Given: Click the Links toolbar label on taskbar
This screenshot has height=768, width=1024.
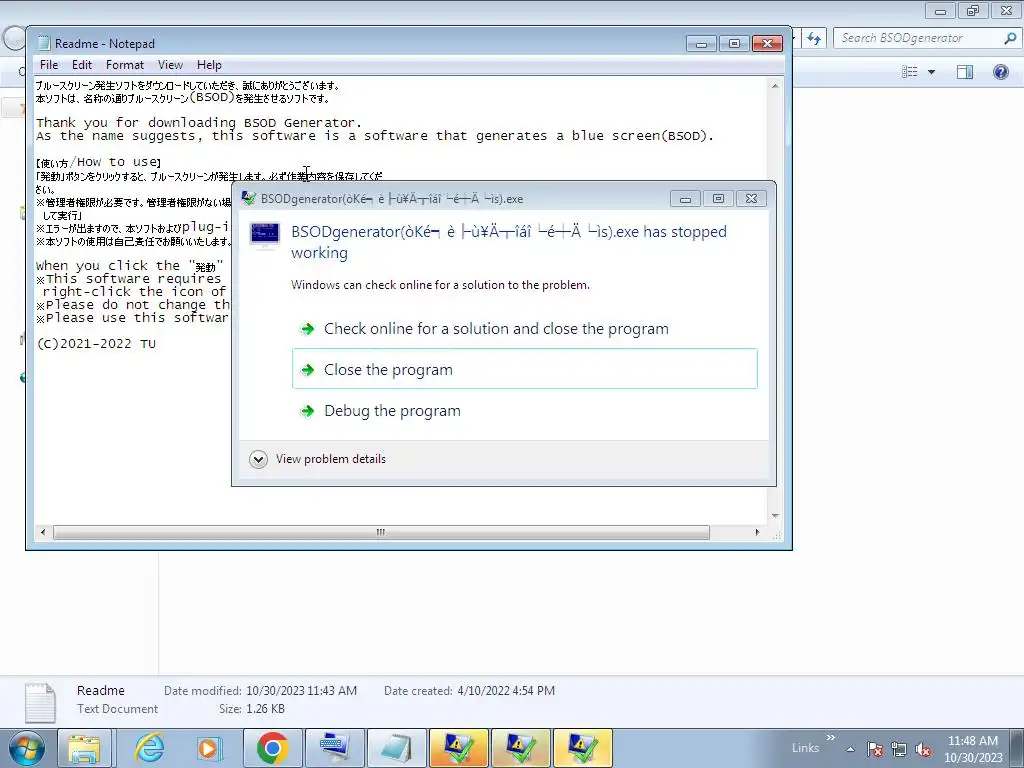Looking at the screenshot, I should tap(805, 748).
